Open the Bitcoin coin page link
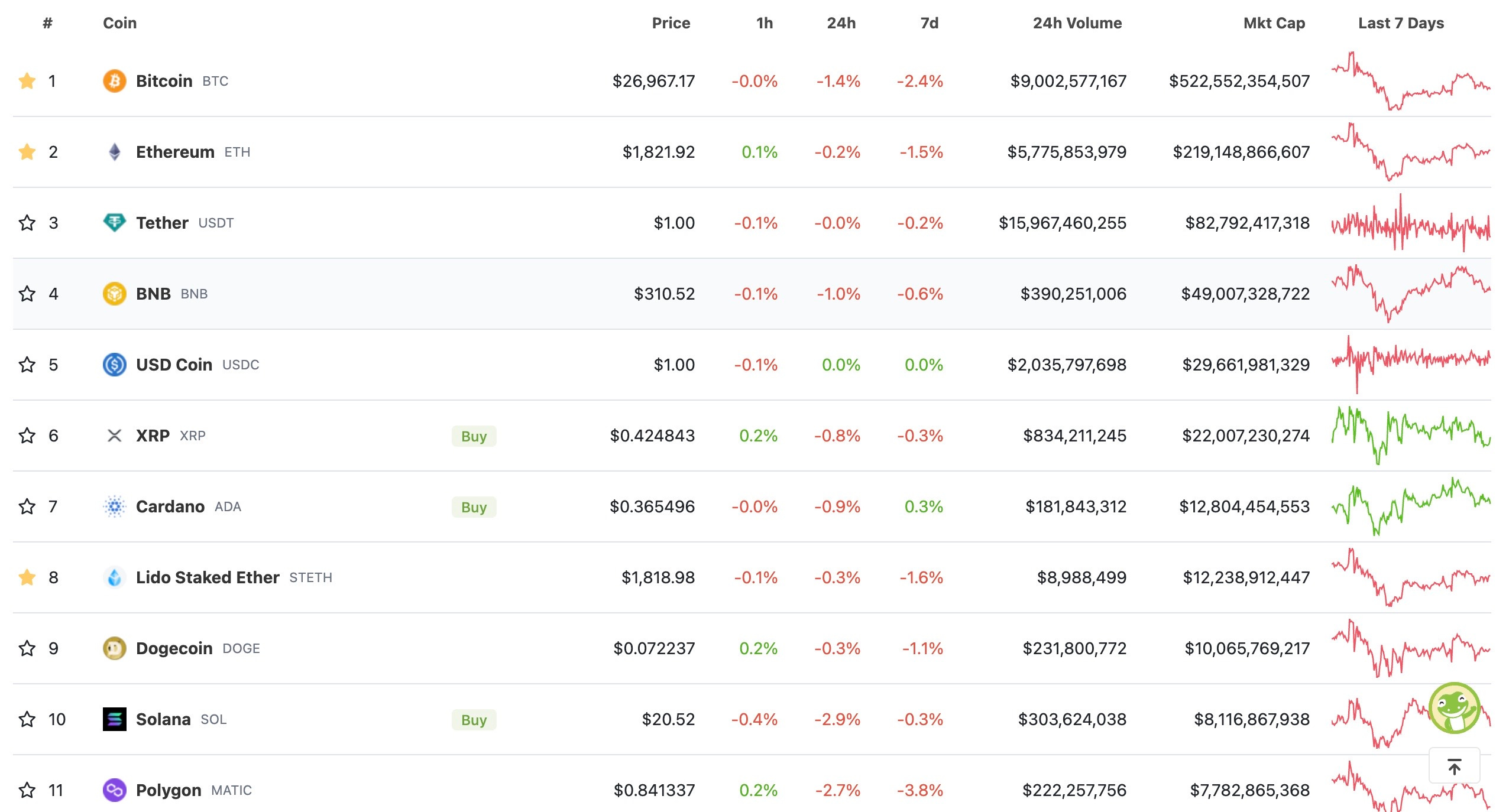This screenshot has width=1509, height=812. point(164,81)
